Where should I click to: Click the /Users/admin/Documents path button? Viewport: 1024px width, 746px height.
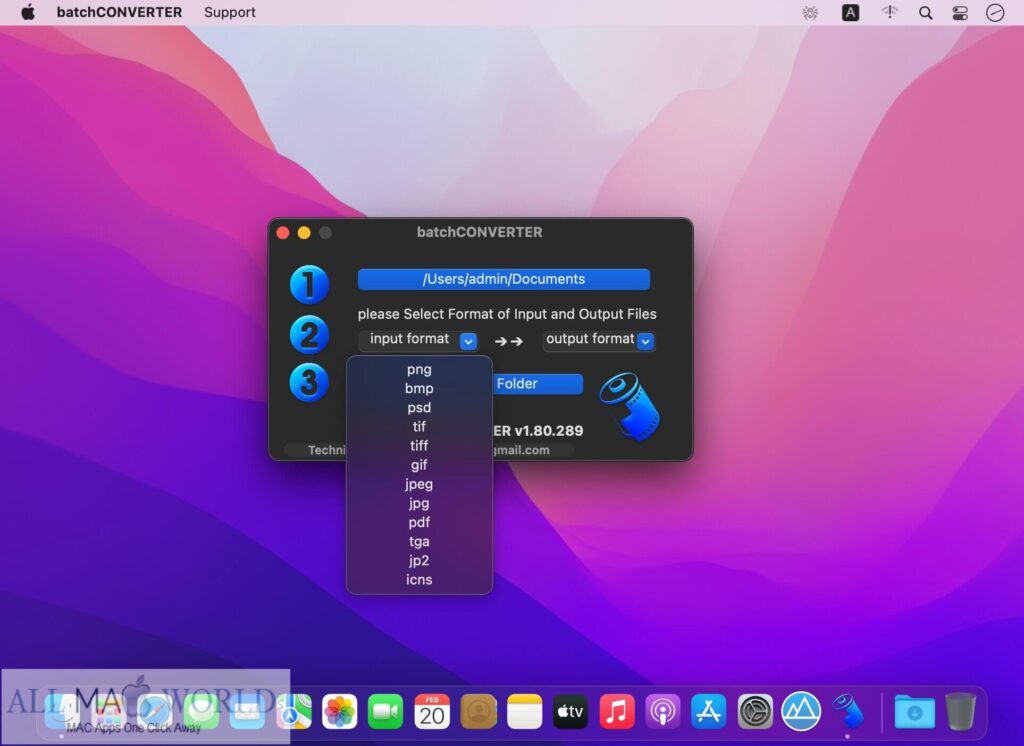click(x=504, y=279)
